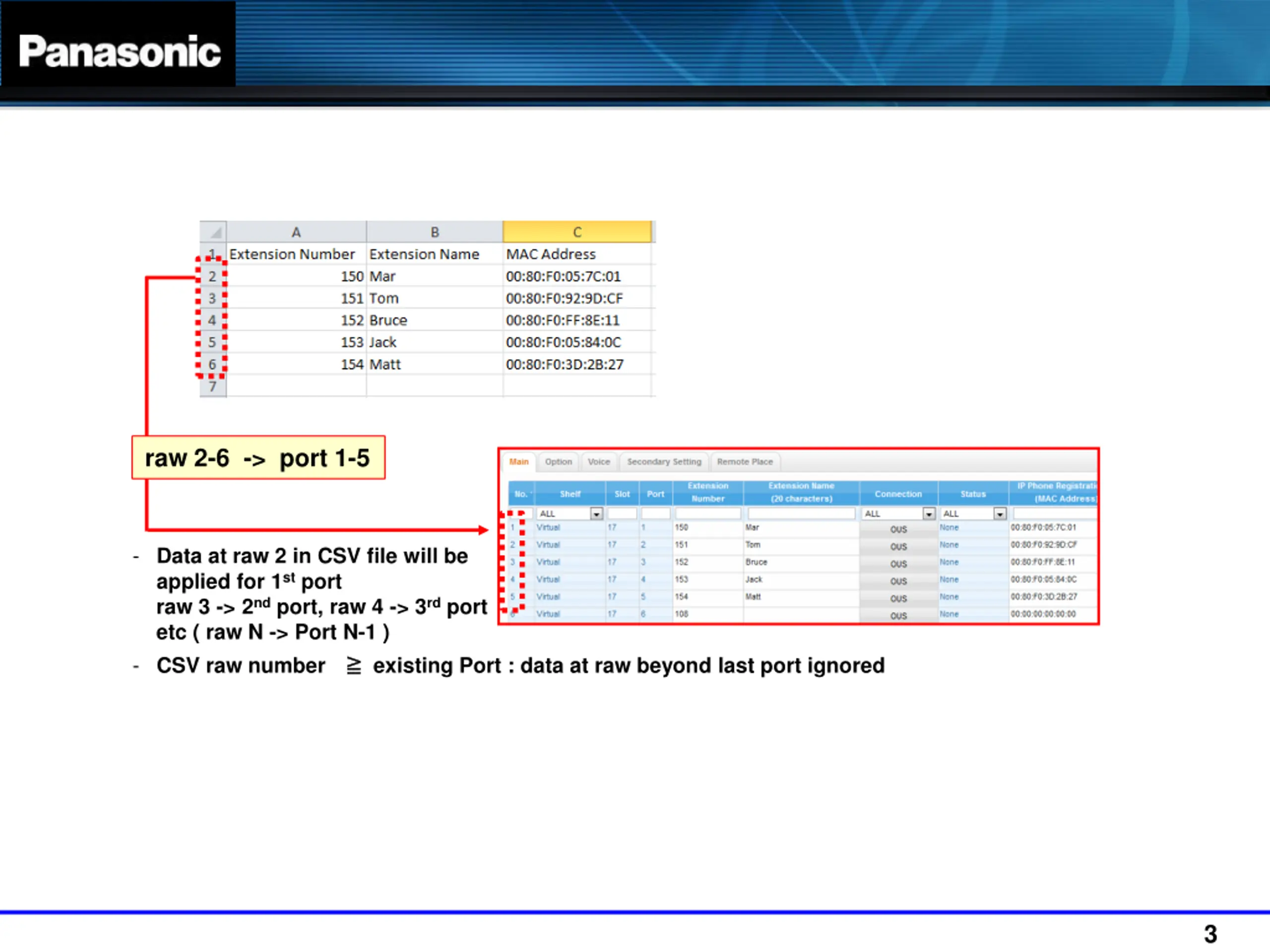
Task: Click the Panasonic logo
Action: click(120, 51)
